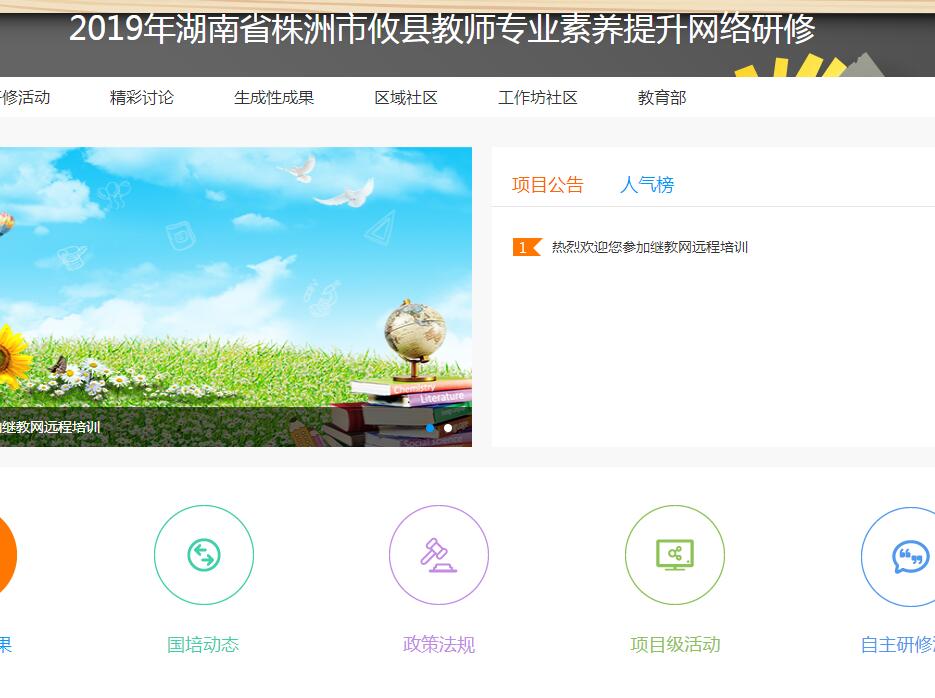Switch to the 项目公告 tab
Viewport: 935px width, 698px height.
[548, 185]
